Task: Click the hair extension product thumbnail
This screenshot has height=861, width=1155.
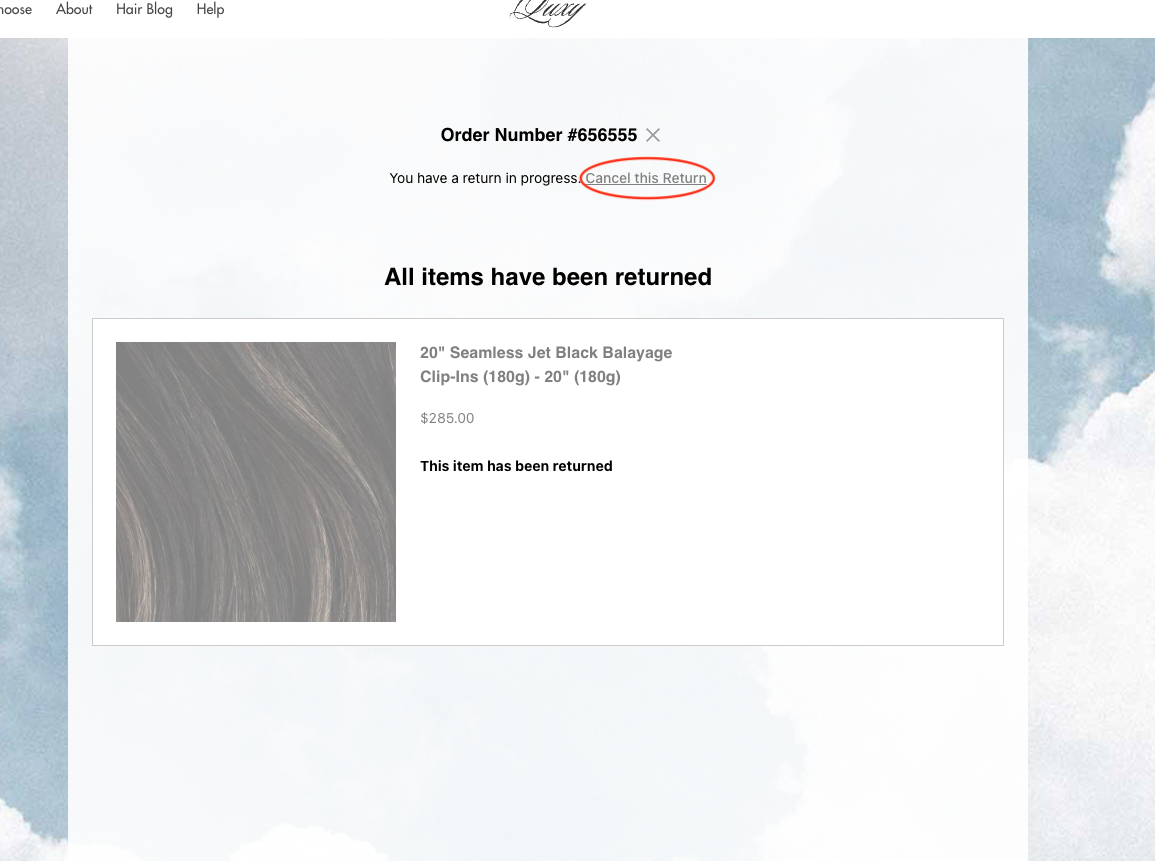Action: pos(256,481)
